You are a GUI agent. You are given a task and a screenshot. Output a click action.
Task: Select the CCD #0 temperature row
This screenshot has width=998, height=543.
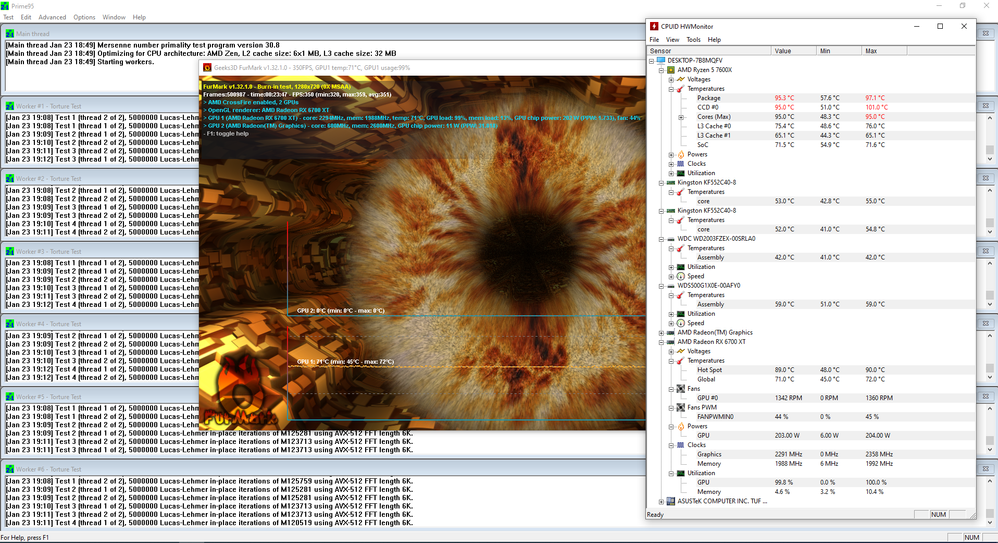tap(810, 108)
